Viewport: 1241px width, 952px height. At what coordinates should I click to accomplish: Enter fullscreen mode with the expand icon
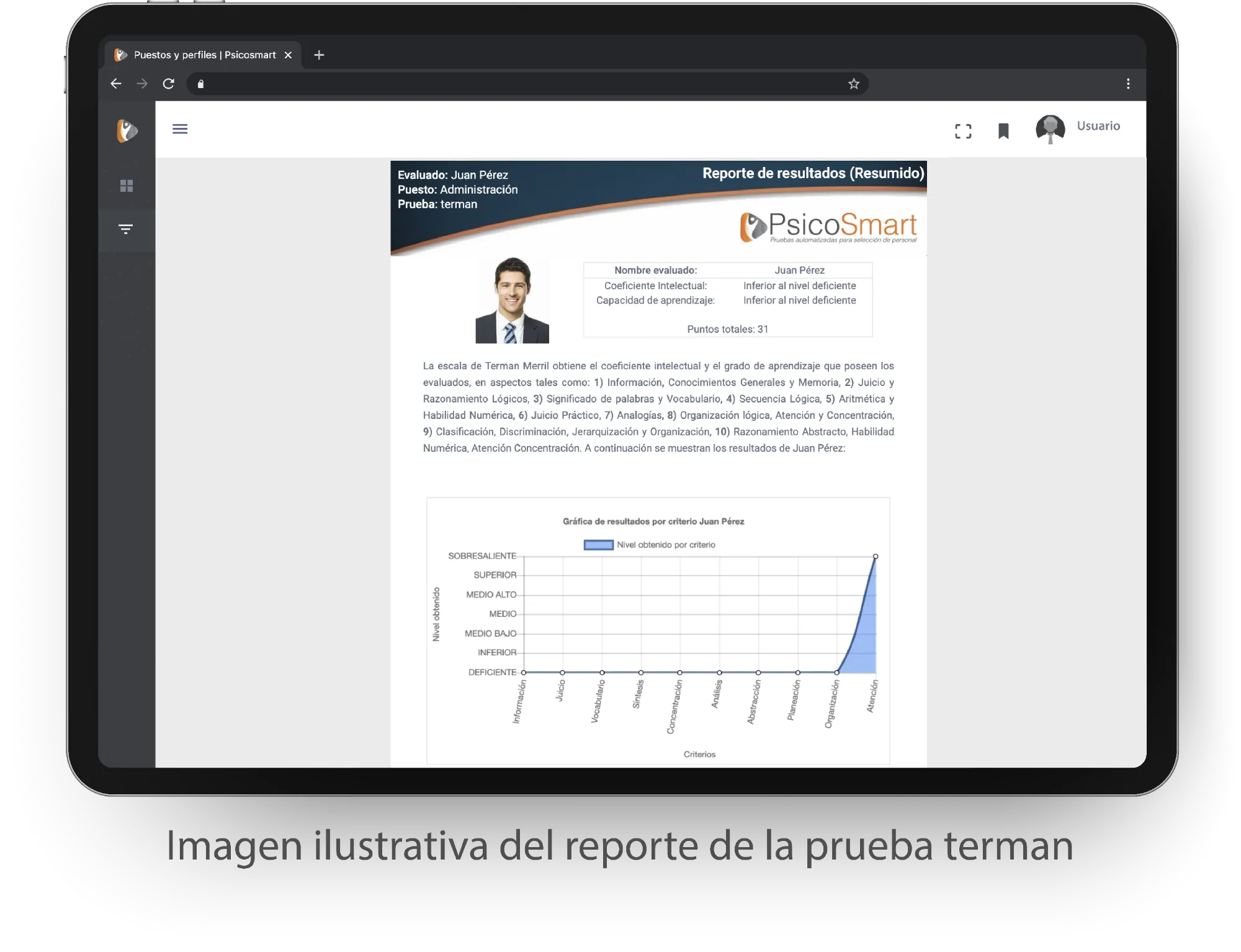[963, 131]
